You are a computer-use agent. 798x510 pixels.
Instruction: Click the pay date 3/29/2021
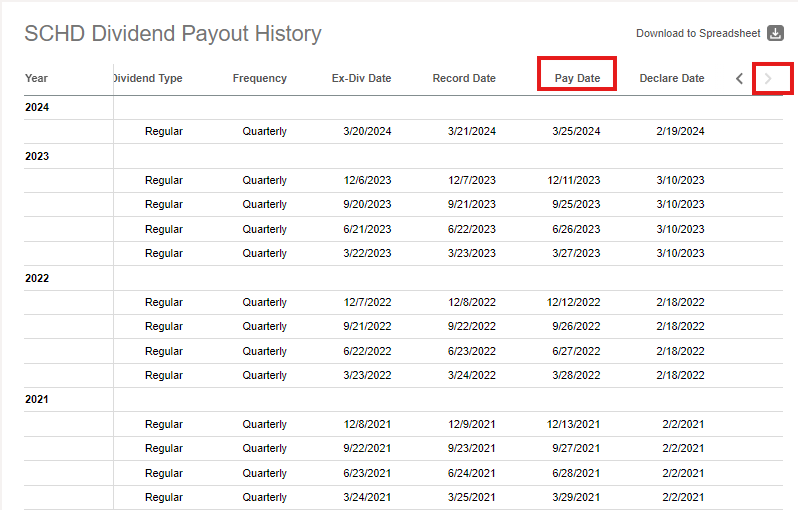coord(576,497)
